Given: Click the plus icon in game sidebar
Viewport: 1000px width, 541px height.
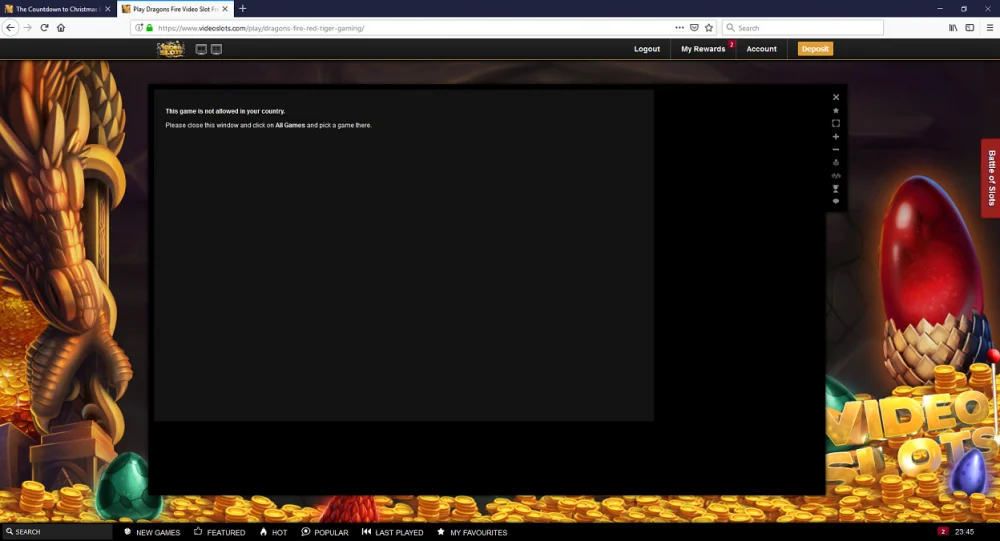Looking at the screenshot, I should [835, 137].
